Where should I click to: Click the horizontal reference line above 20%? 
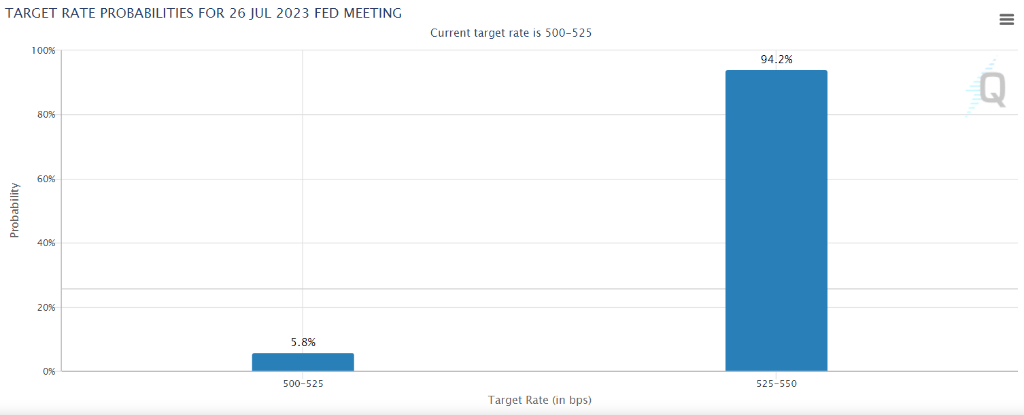tap(500, 289)
